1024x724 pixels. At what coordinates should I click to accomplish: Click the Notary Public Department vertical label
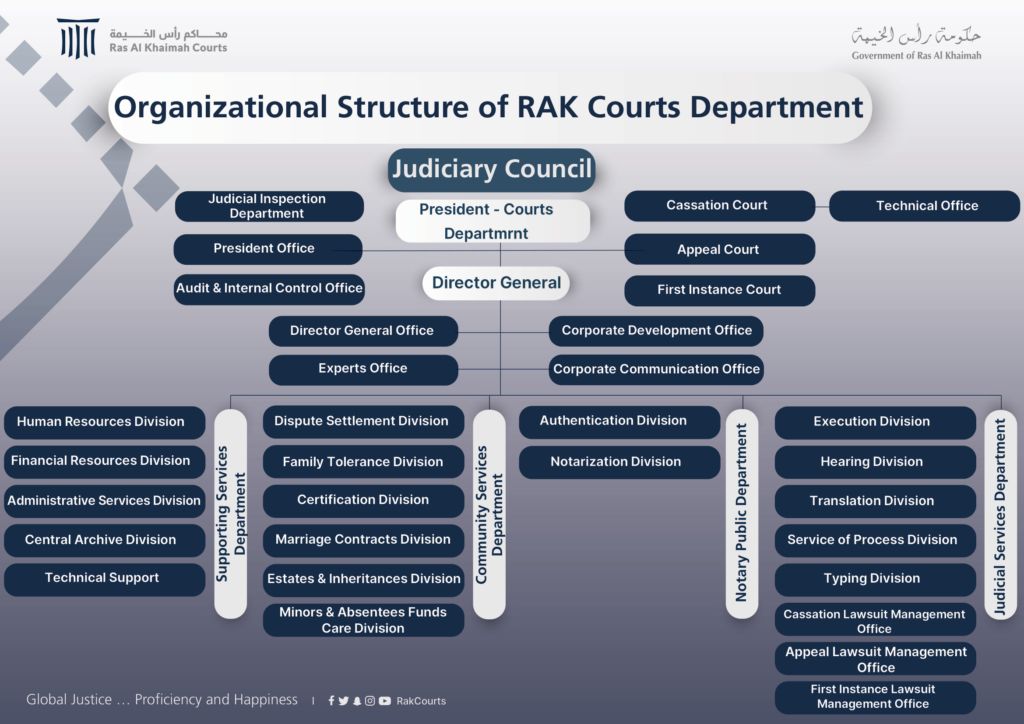741,514
